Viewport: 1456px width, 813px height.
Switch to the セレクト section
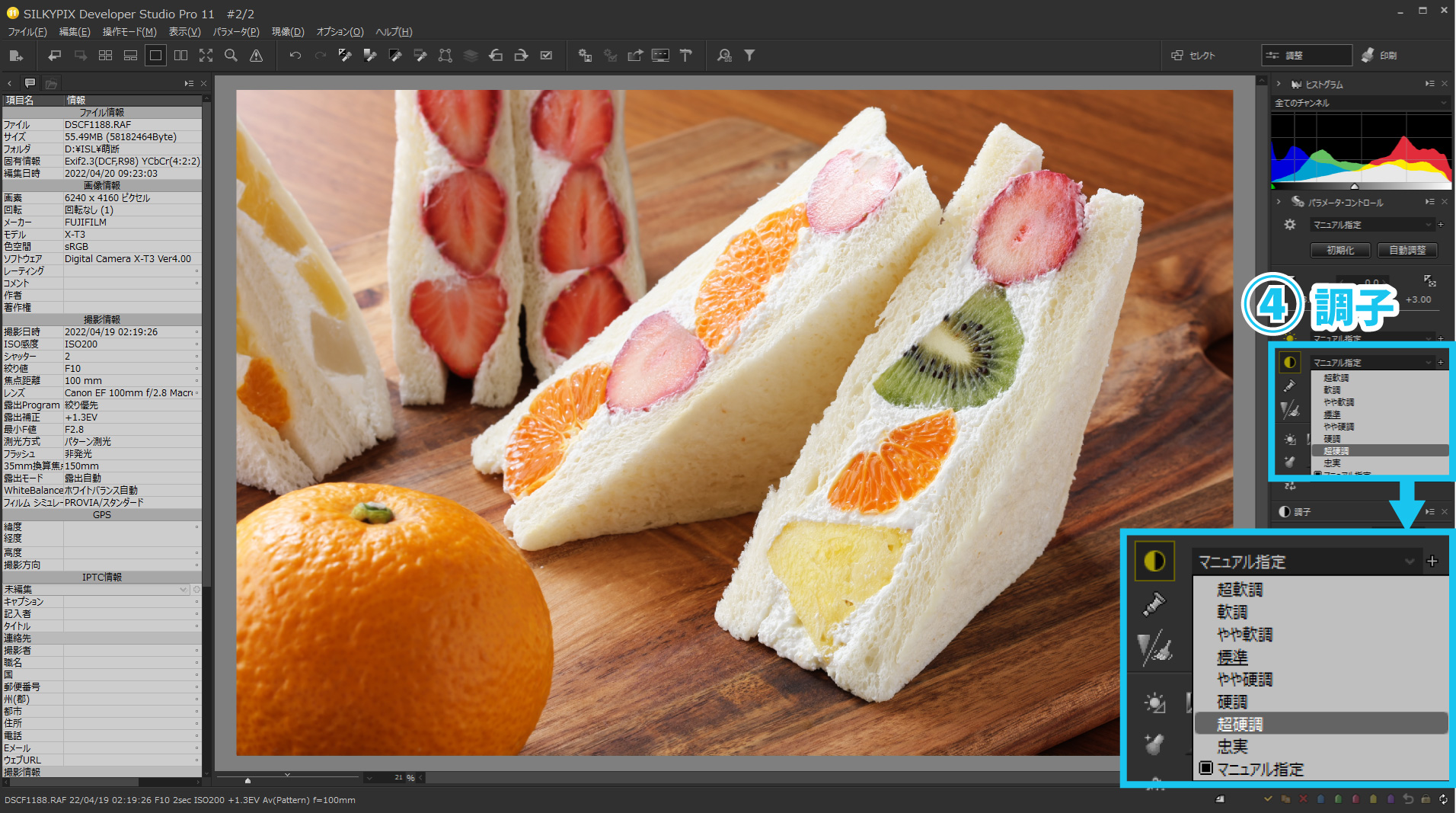pyautogui.click(x=1194, y=56)
